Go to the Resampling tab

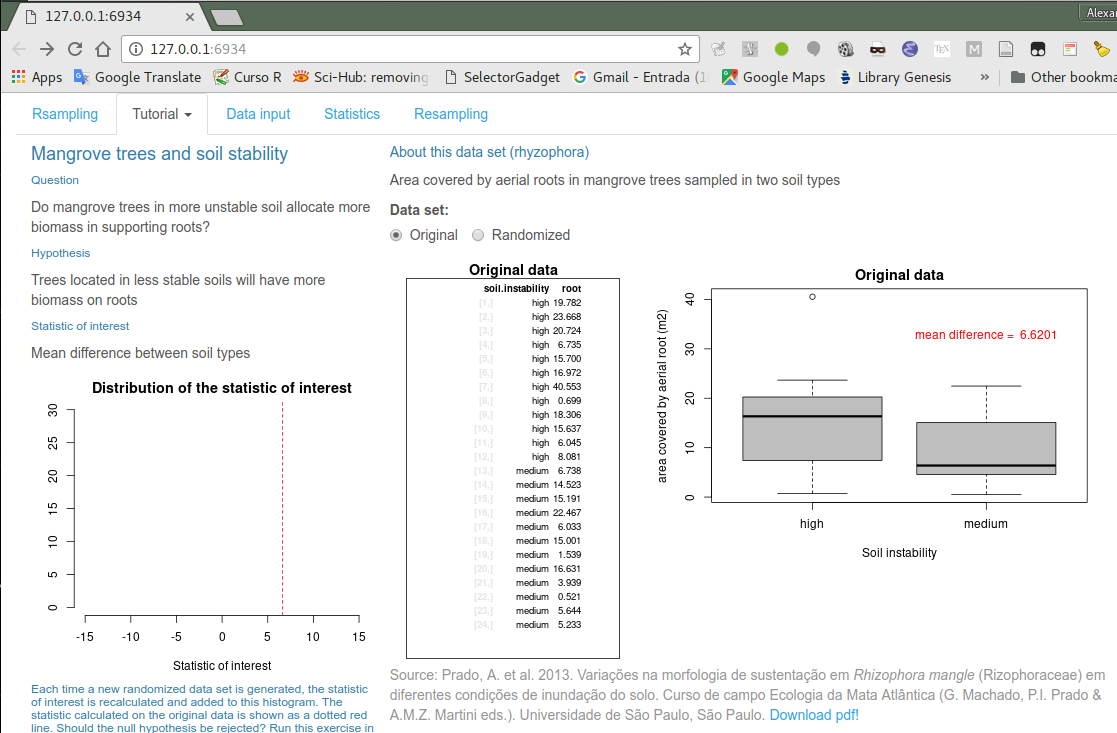451,114
